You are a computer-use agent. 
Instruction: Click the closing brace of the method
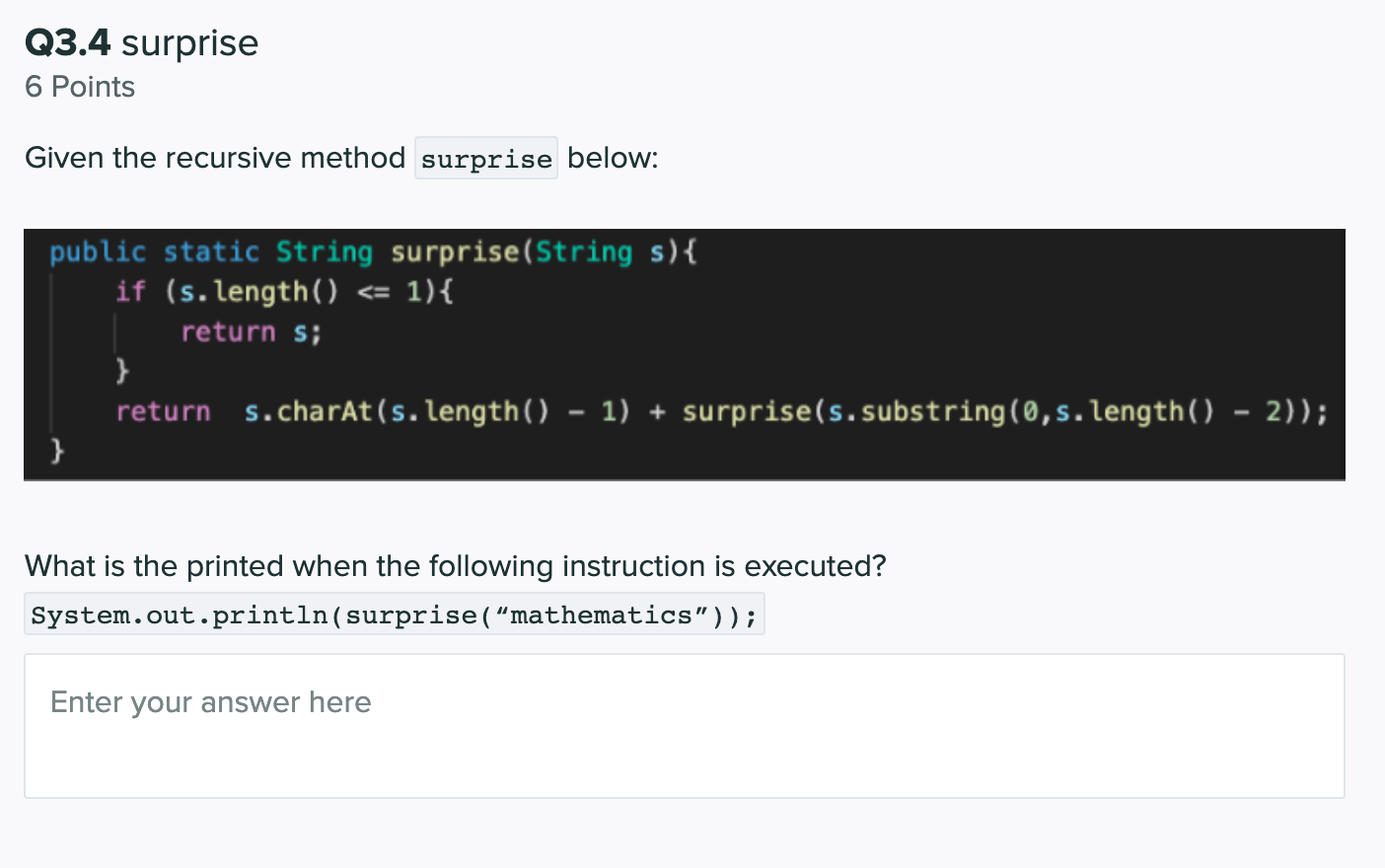click(57, 450)
